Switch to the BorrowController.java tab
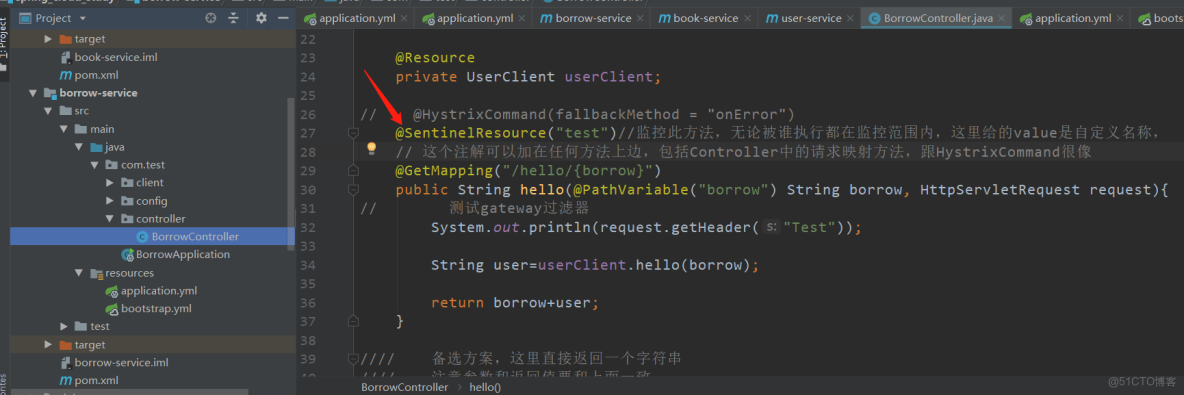 pos(937,18)
